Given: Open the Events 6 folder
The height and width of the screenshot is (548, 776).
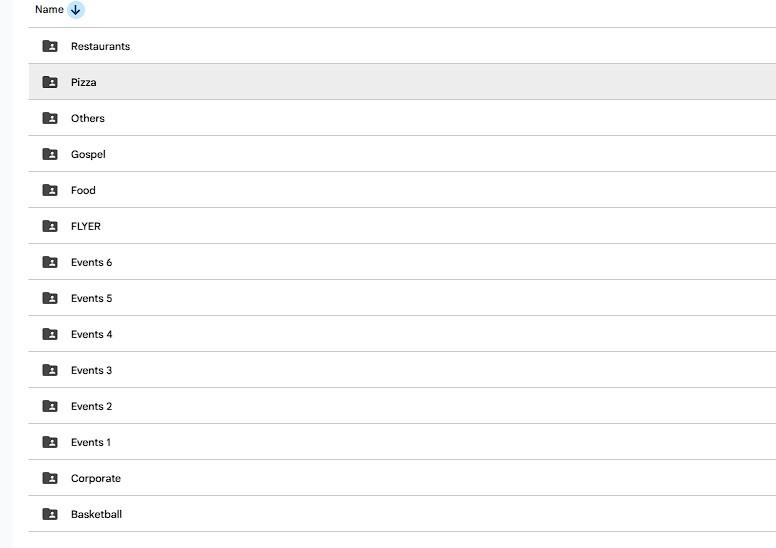Looking at the screenshot, I should pyautogui.click(x=91, y=262).
